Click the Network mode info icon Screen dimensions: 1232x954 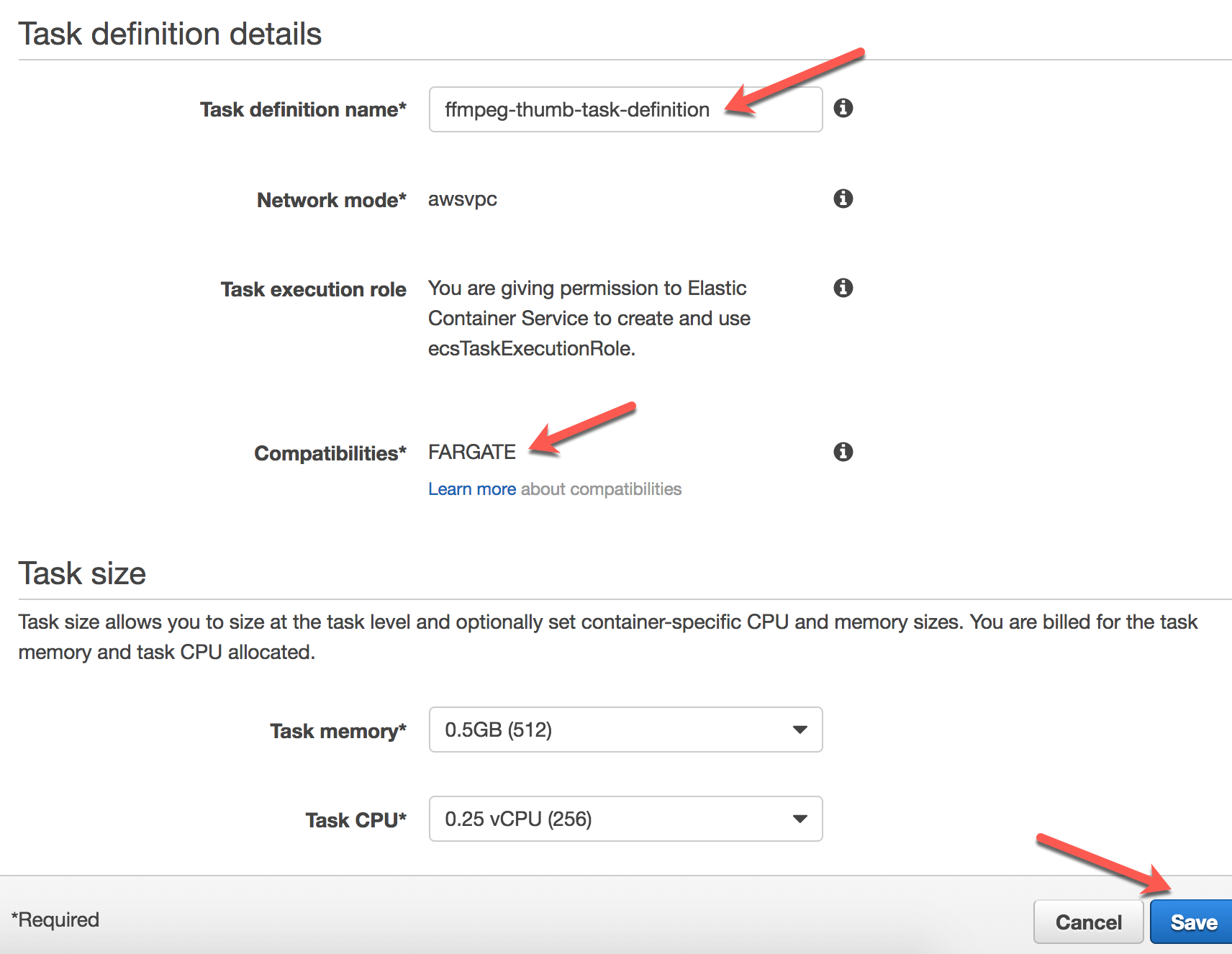pyautogui.click(x=843, y=199)
